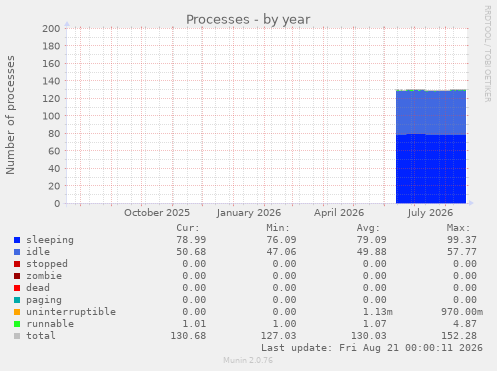Click the 'Munin 2.0.76' version text

pyautogui.click(x=248, y=360)
